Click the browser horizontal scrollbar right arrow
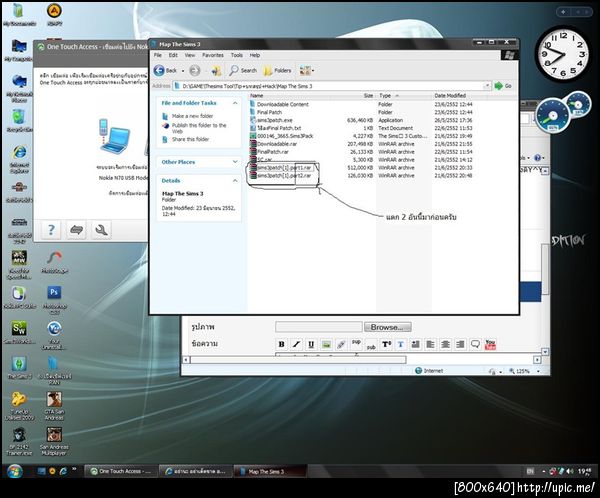Image resolution: width=600 pixels, height=498 pixels. [537, 360]
